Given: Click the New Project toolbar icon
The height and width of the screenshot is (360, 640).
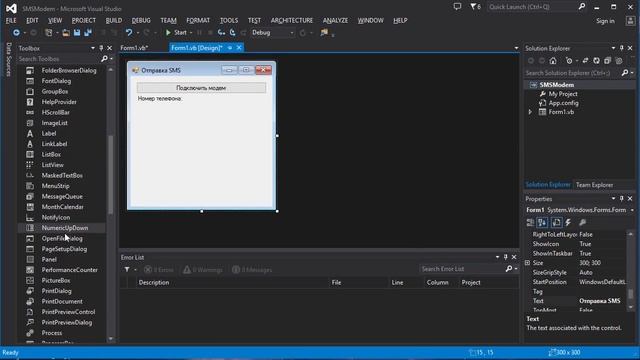Looking at the screenshot, I should (48, 33).
